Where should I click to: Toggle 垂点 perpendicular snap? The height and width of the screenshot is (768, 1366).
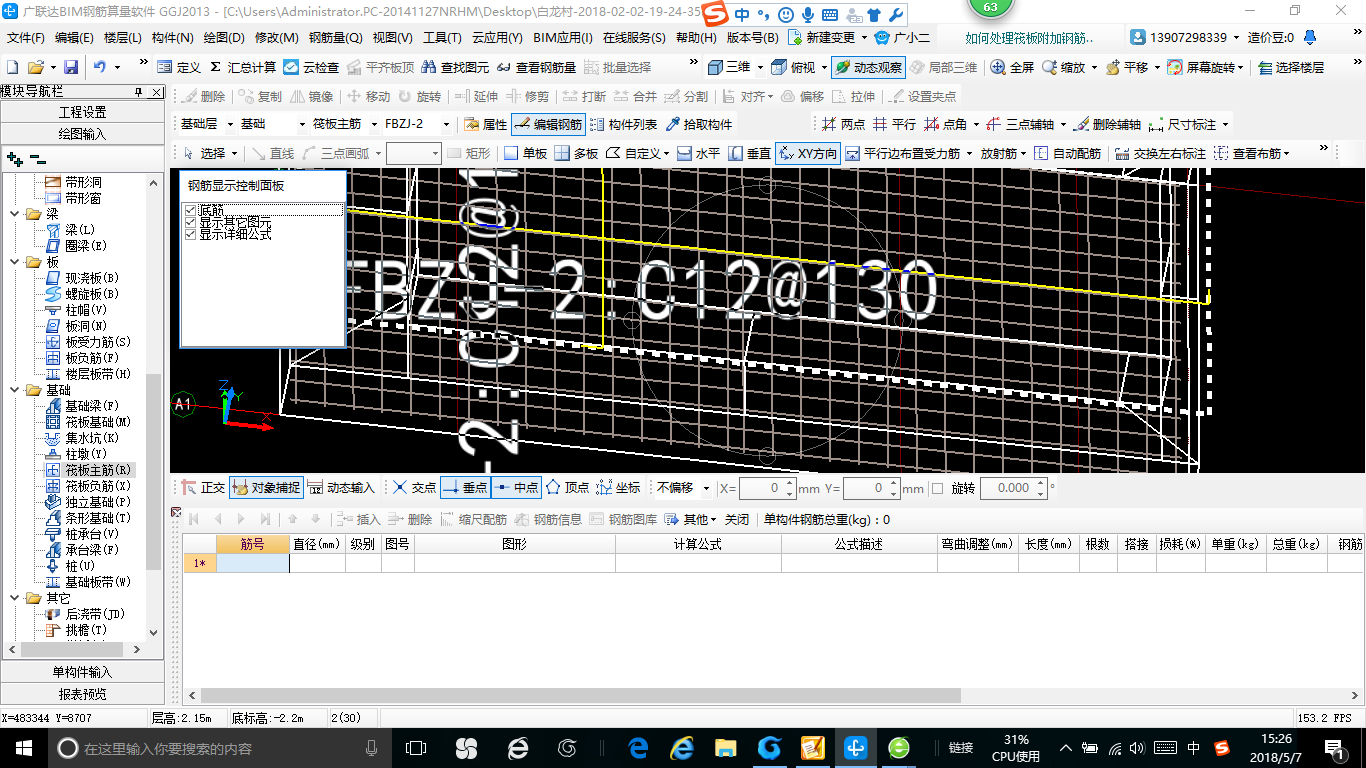(465, 488)
